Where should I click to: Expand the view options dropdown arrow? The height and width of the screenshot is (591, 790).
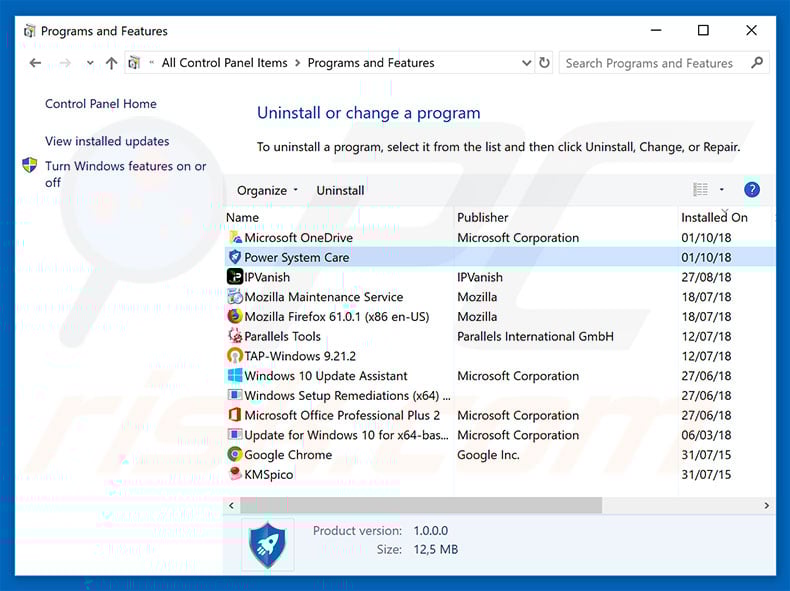[721, 189]
